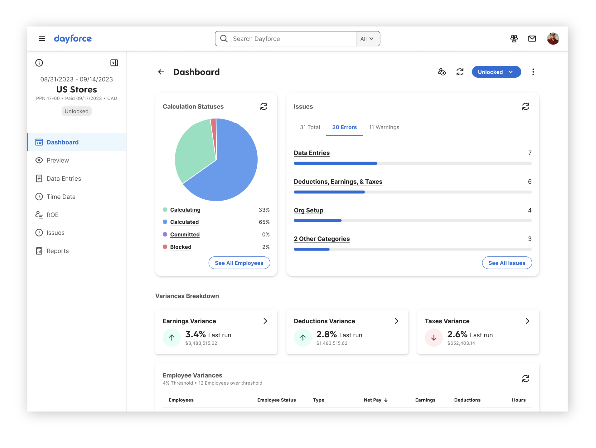Refresh the Employee Variances table
596x448 pixels.
(526, 378)
